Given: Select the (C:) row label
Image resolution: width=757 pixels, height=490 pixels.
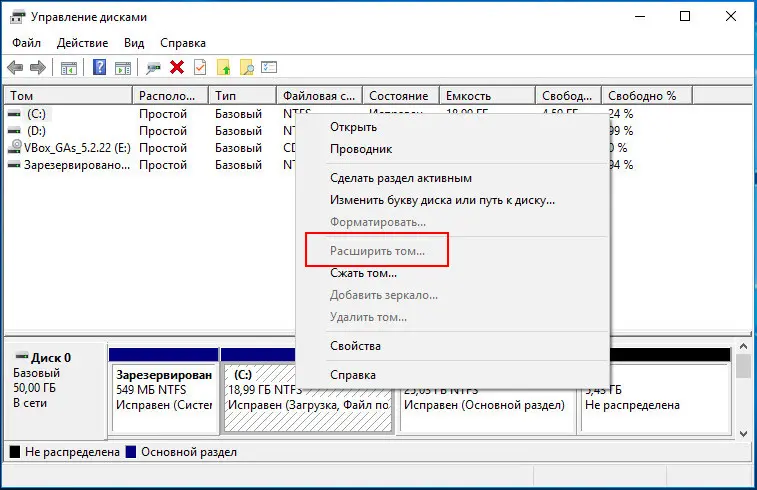Looking at the screenshot, I should tap(37, 114).
